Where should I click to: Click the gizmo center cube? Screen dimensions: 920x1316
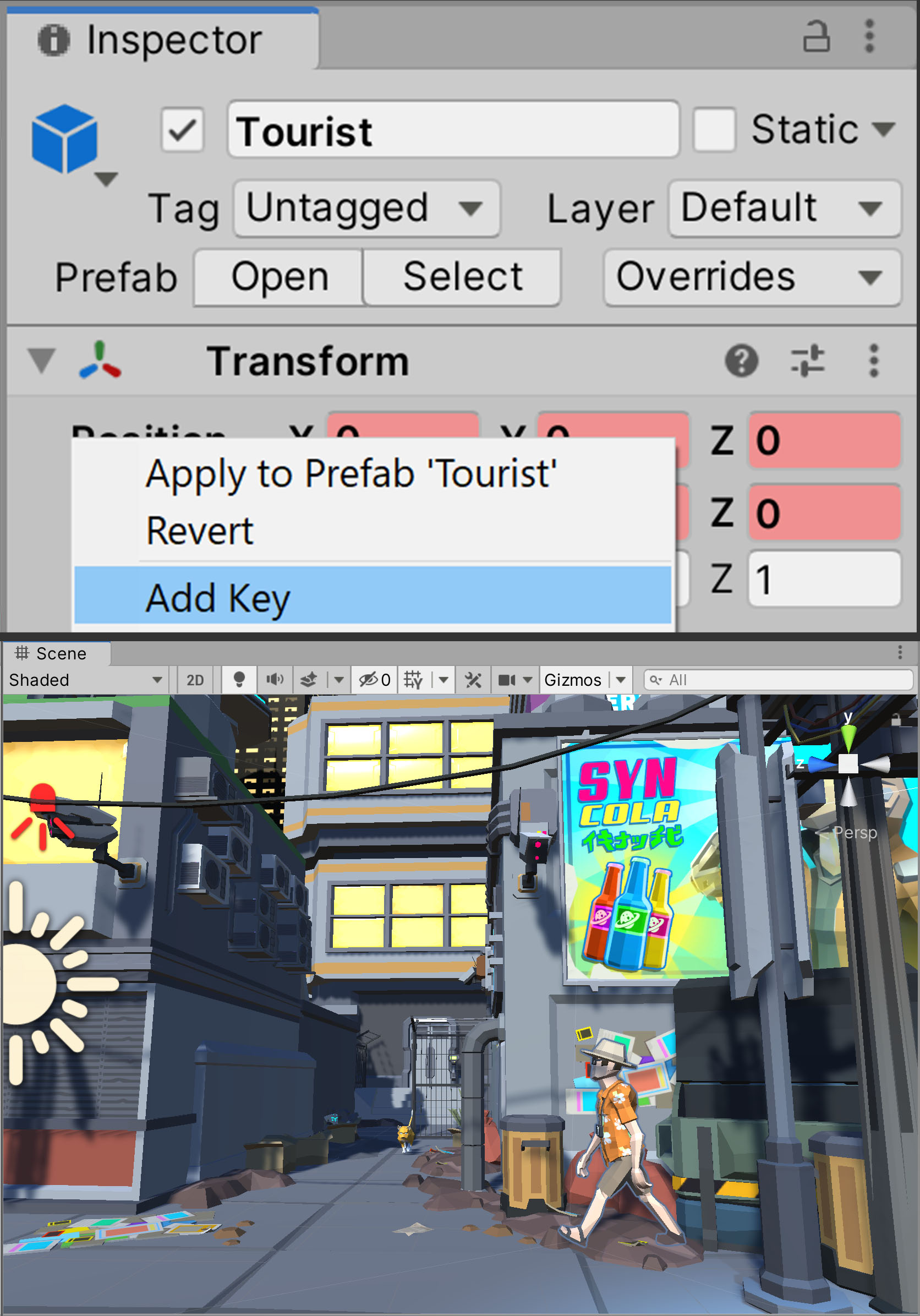(848, 763)
